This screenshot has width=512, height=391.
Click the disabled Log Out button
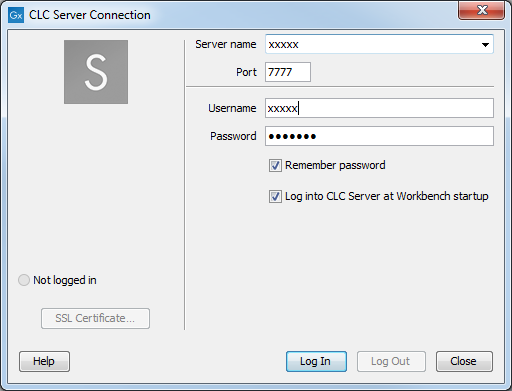pos(391,361)
